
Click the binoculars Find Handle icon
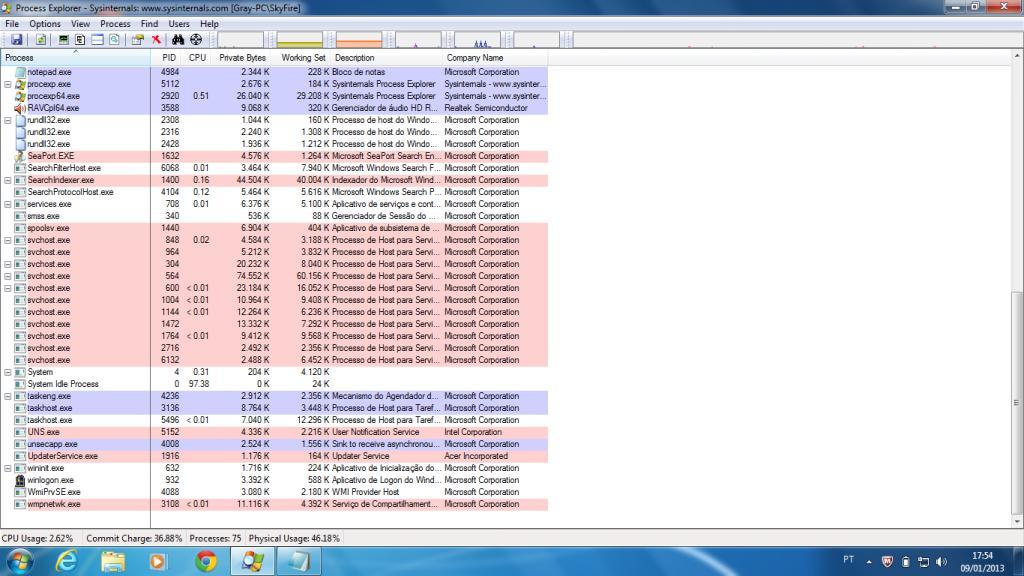[178, 40]
